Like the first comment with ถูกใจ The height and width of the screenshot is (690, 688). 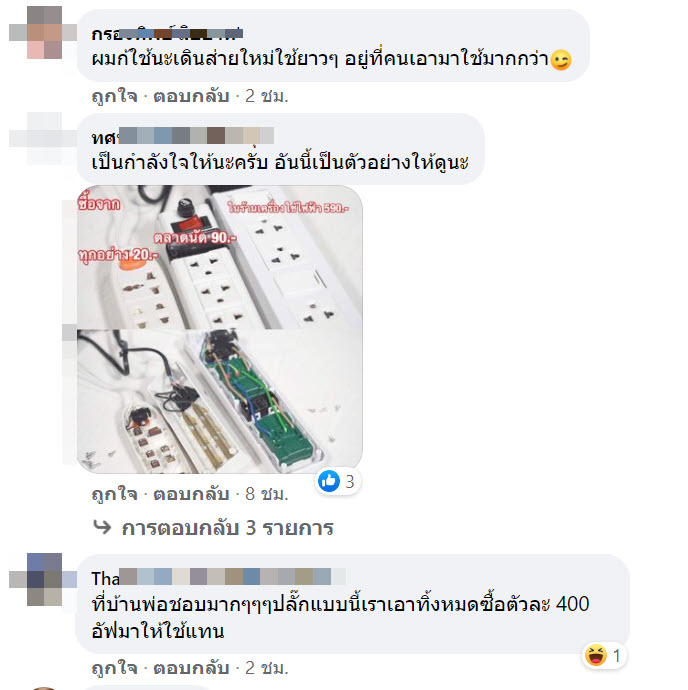coord(114,96)
